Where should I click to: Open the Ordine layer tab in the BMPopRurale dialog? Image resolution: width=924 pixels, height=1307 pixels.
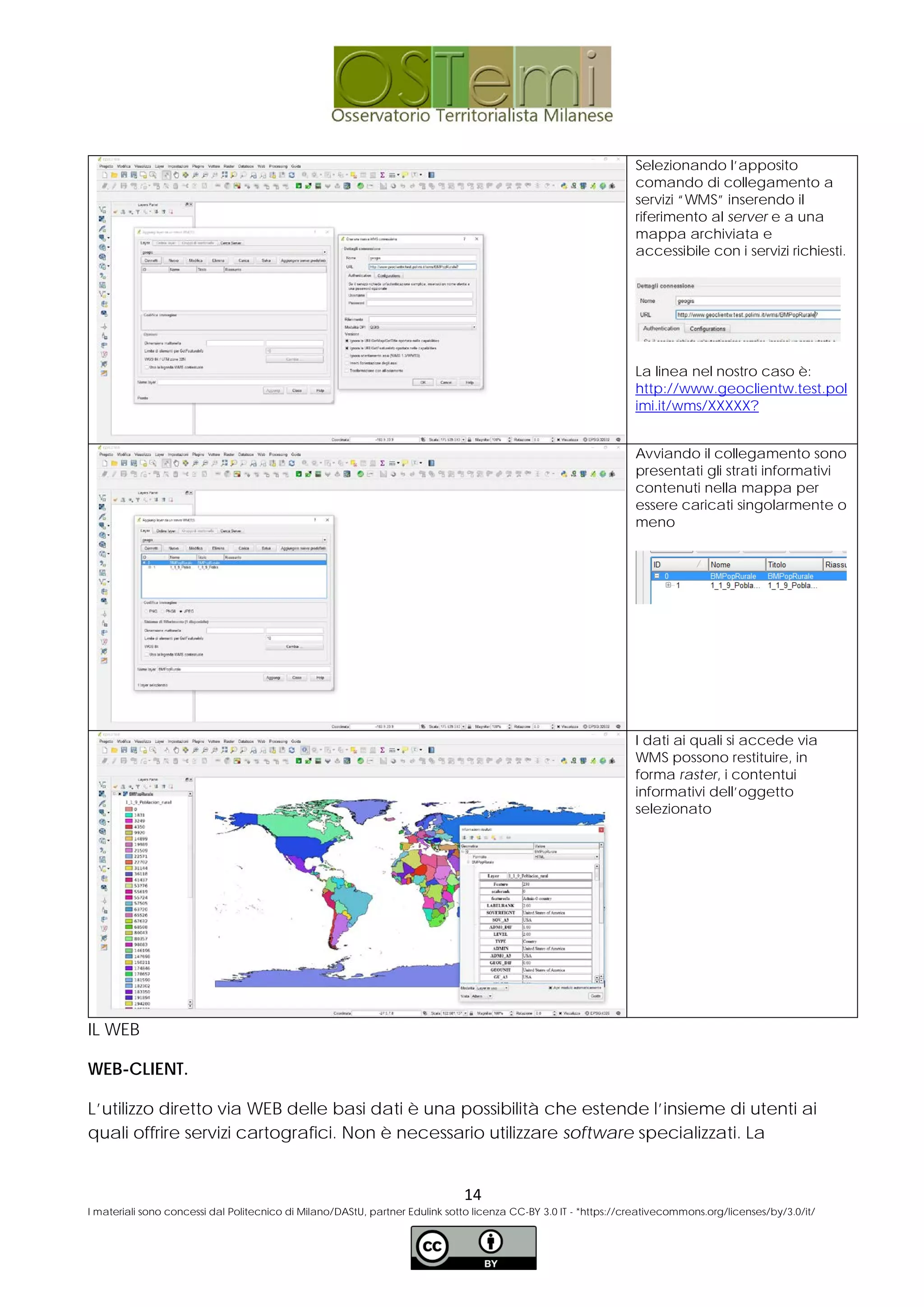tap(166, 531)
